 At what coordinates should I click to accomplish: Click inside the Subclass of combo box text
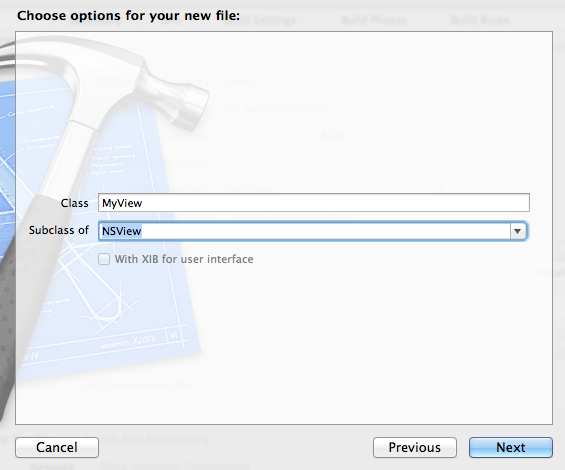[304, 231]
